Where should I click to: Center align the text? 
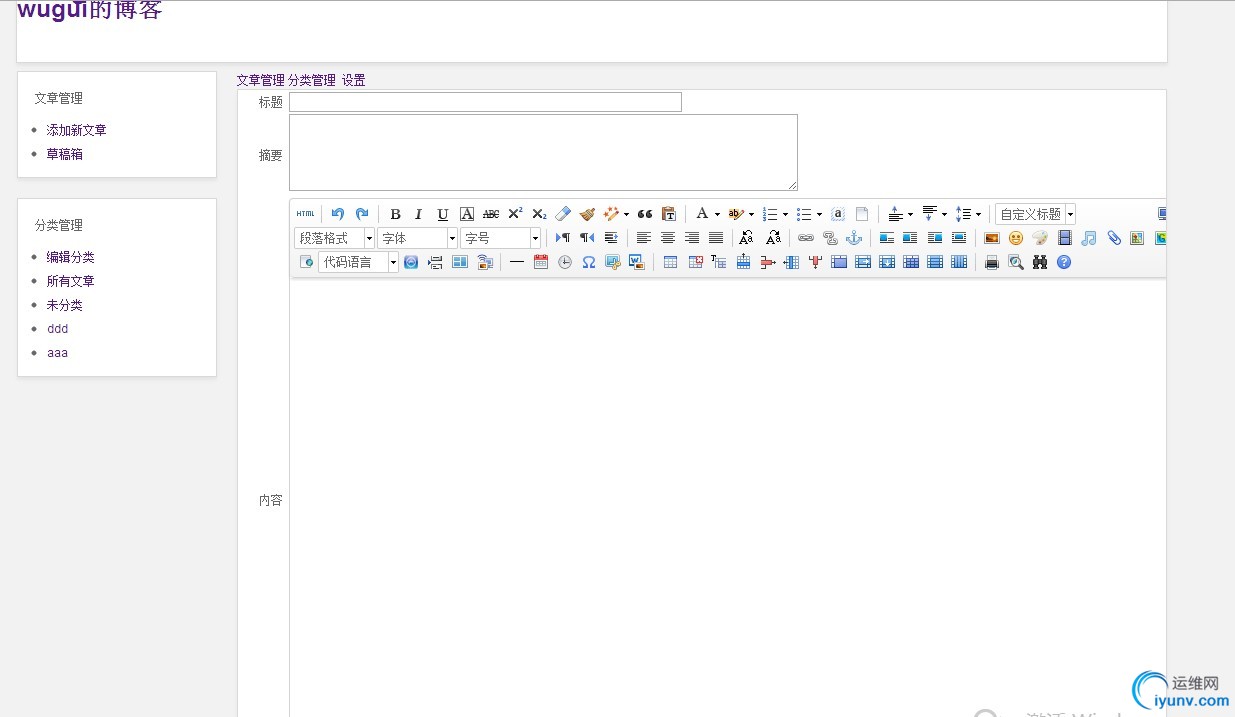coord(668,238)
